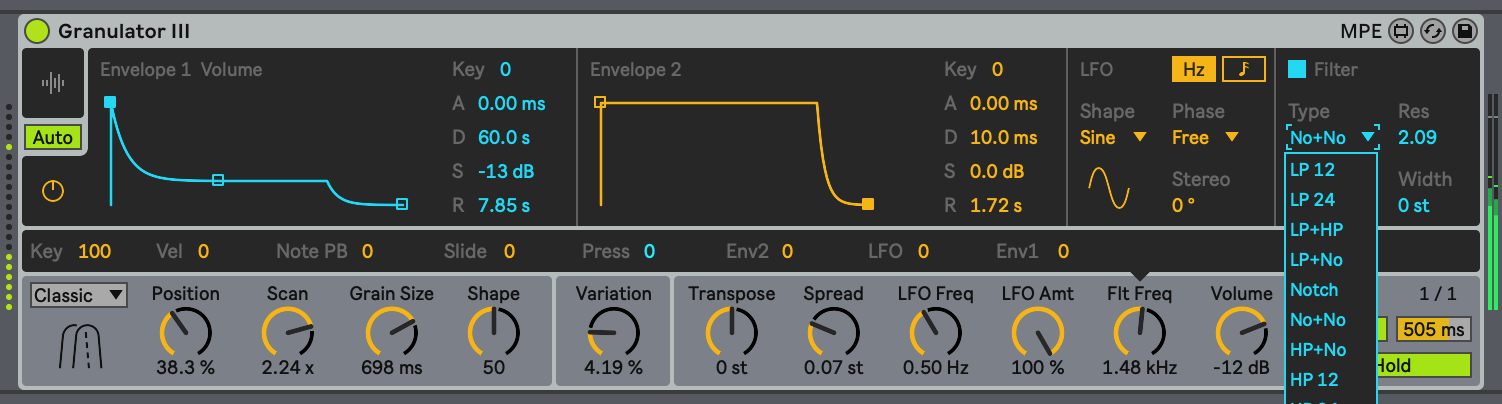Click the hot-swap preset circular arrows icon
This screenshot has width=1502, height=404.
point(1433,32)
